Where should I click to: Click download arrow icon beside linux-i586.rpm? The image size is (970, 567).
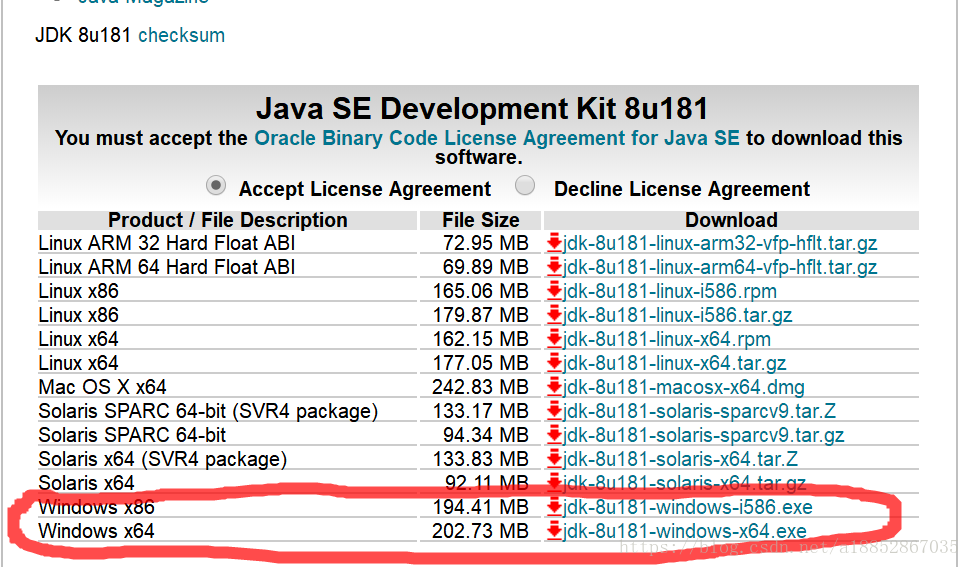(554, 291)
